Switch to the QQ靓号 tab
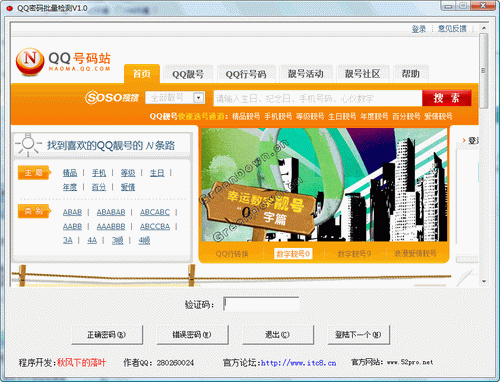The height and width of the screenshot is (382, 500). tap(188, 74)
